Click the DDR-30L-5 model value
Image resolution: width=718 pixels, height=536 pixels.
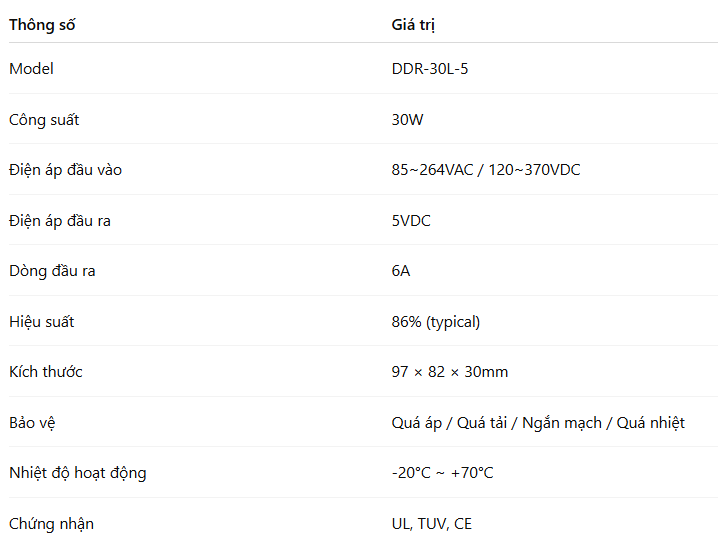(x=430, y=69)
